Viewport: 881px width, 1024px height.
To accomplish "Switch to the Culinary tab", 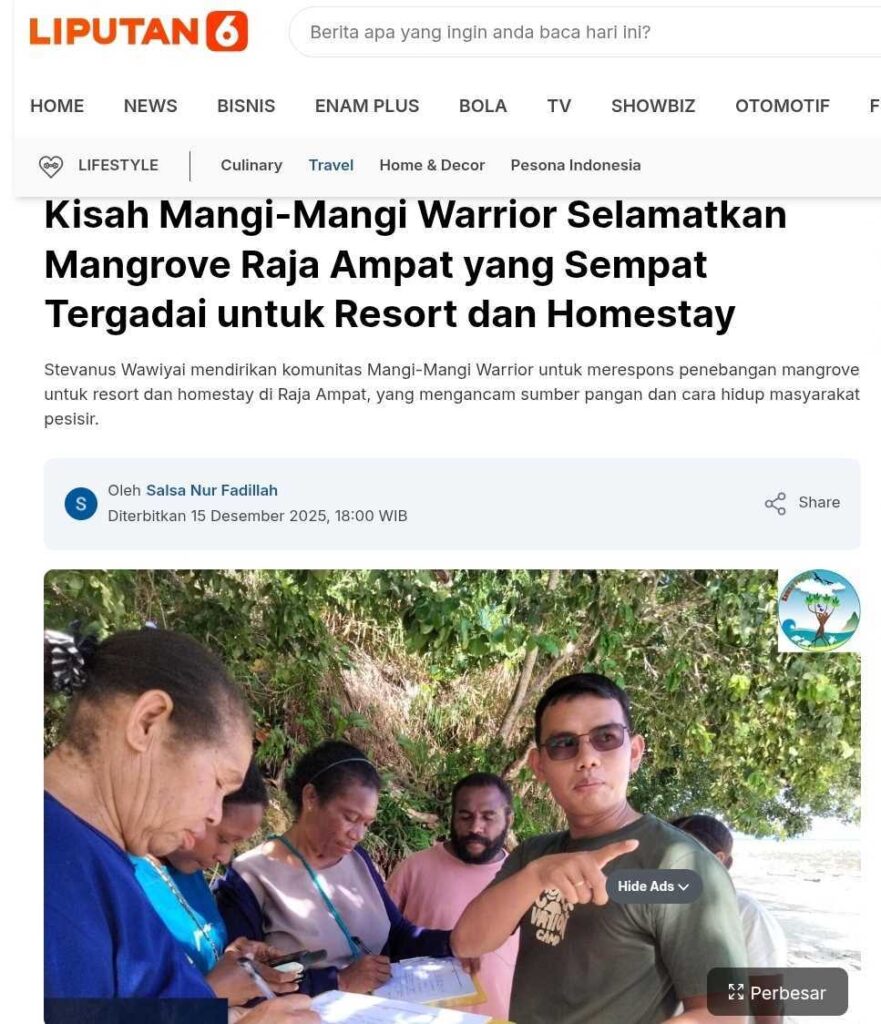I will point(251,165).
